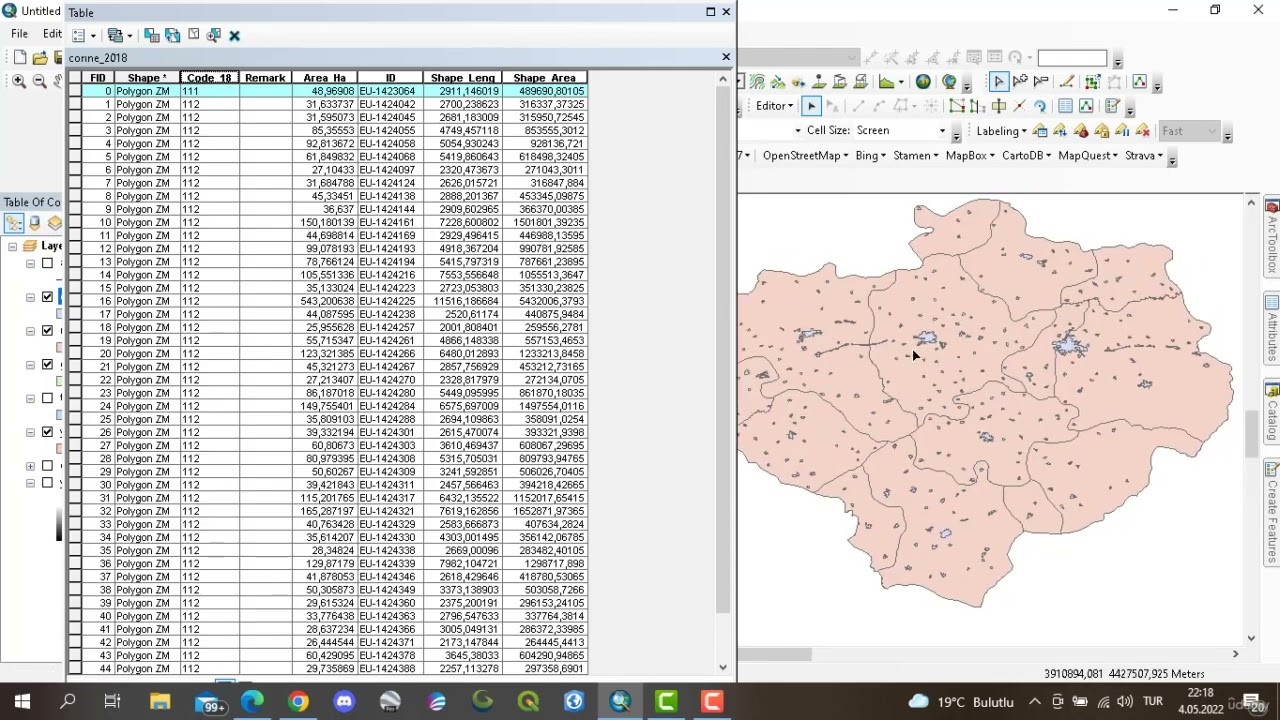
Task: Click Select By Attributes in table toolbar
Action: 151,35
